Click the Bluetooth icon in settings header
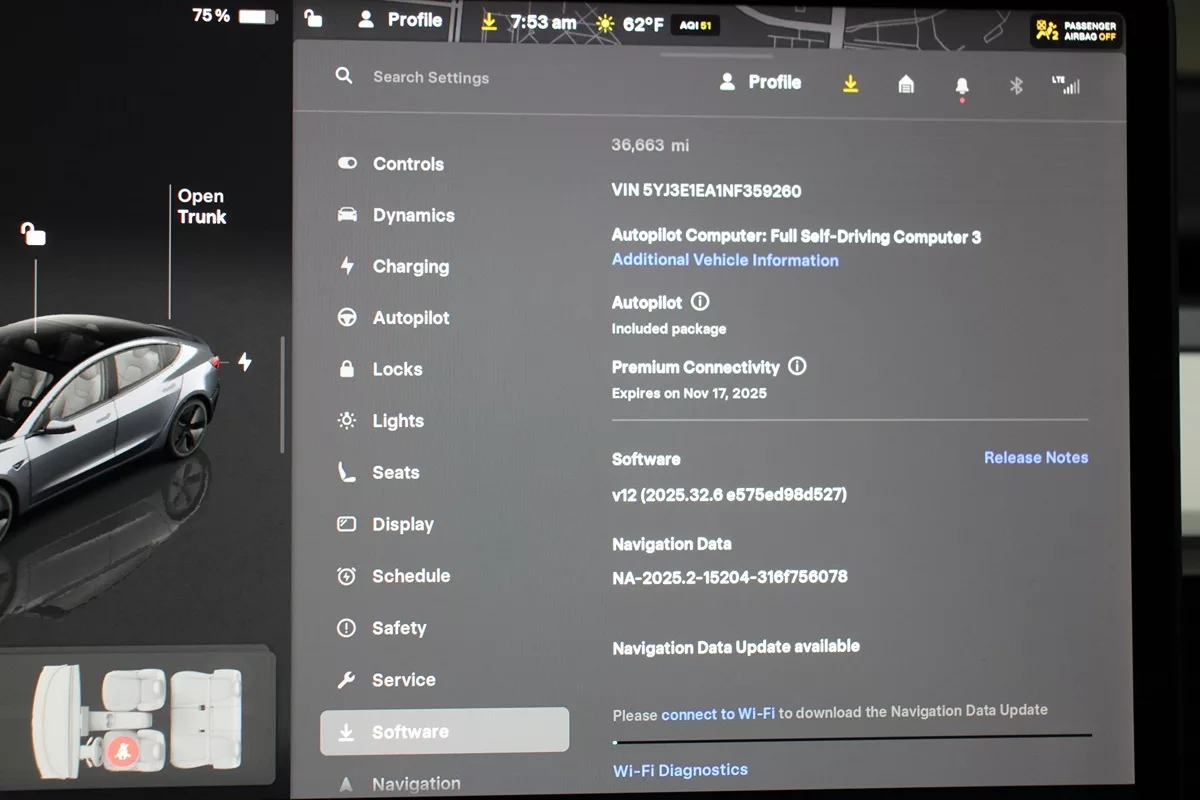Image resolution: width=1200 pixels, height=800 pixels. tap(1016, 85)
